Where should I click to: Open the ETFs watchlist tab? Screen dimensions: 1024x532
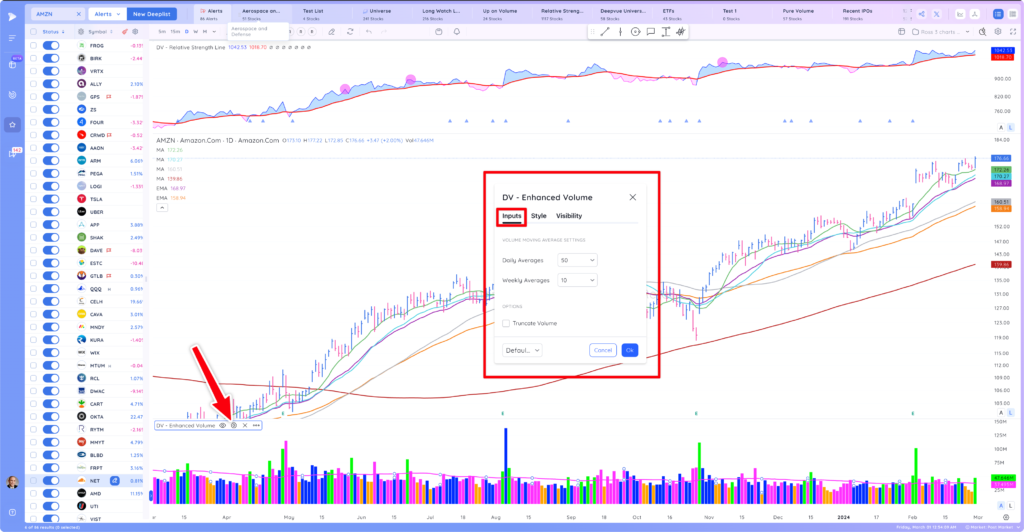(669, 14)
